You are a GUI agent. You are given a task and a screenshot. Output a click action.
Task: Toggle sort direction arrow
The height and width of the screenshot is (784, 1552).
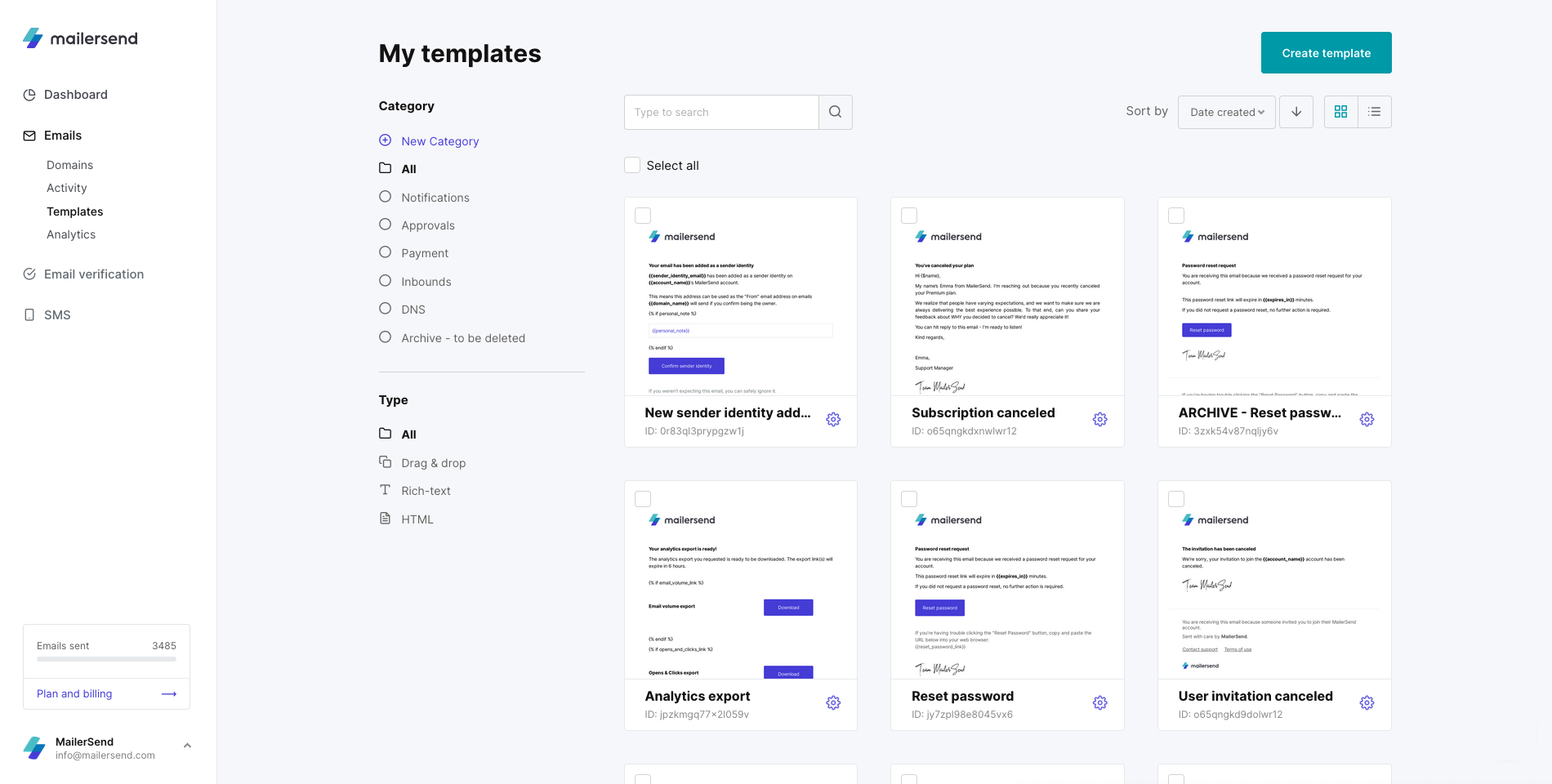(x=1296, y=112)
